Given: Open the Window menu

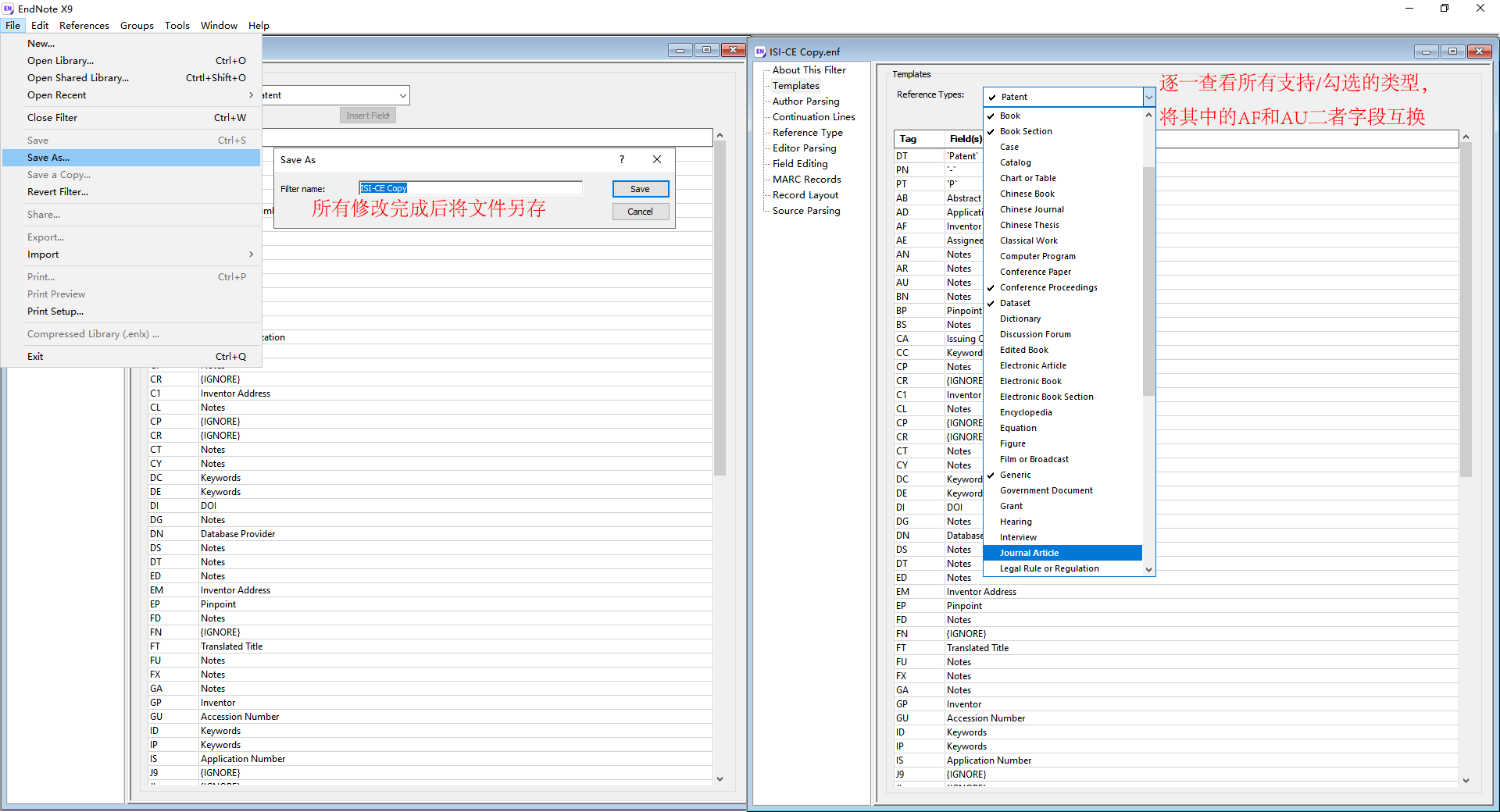Looking at the screenshot, I should [219, 25].
